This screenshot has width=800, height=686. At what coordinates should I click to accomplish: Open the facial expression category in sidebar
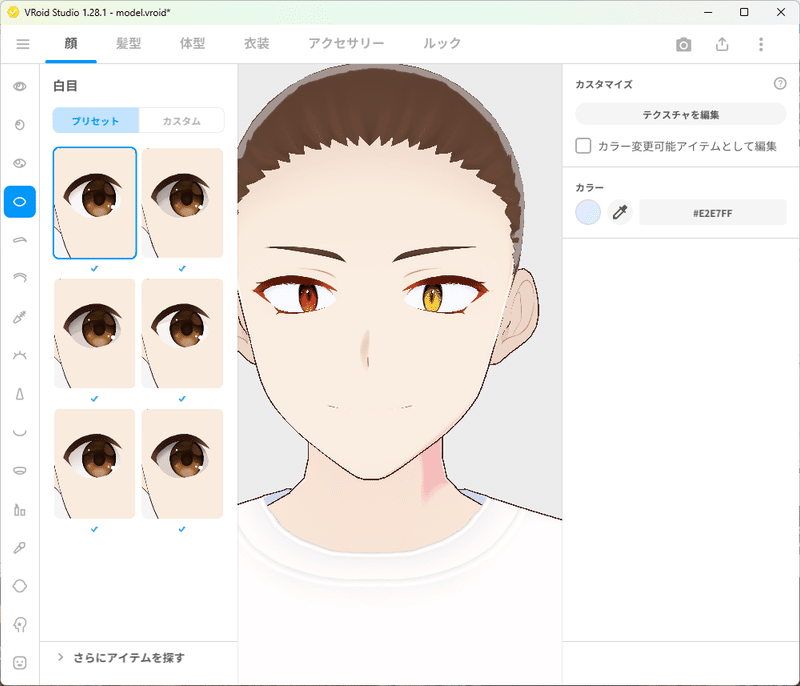click(x=20, y=663)
